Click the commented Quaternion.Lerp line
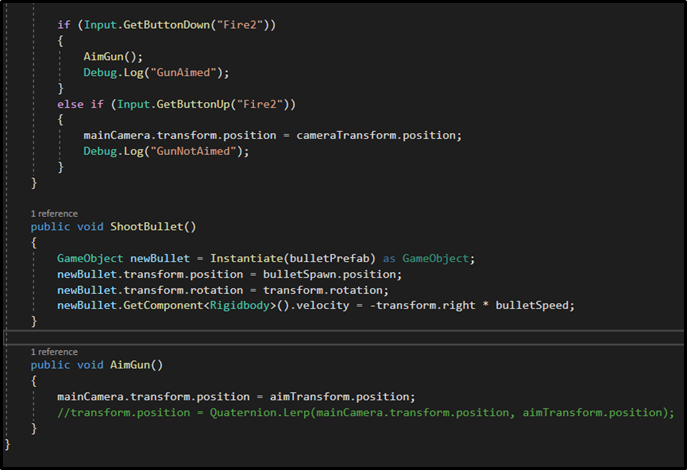Viewport: 687px width, 470px height. (x=366, y=413)
